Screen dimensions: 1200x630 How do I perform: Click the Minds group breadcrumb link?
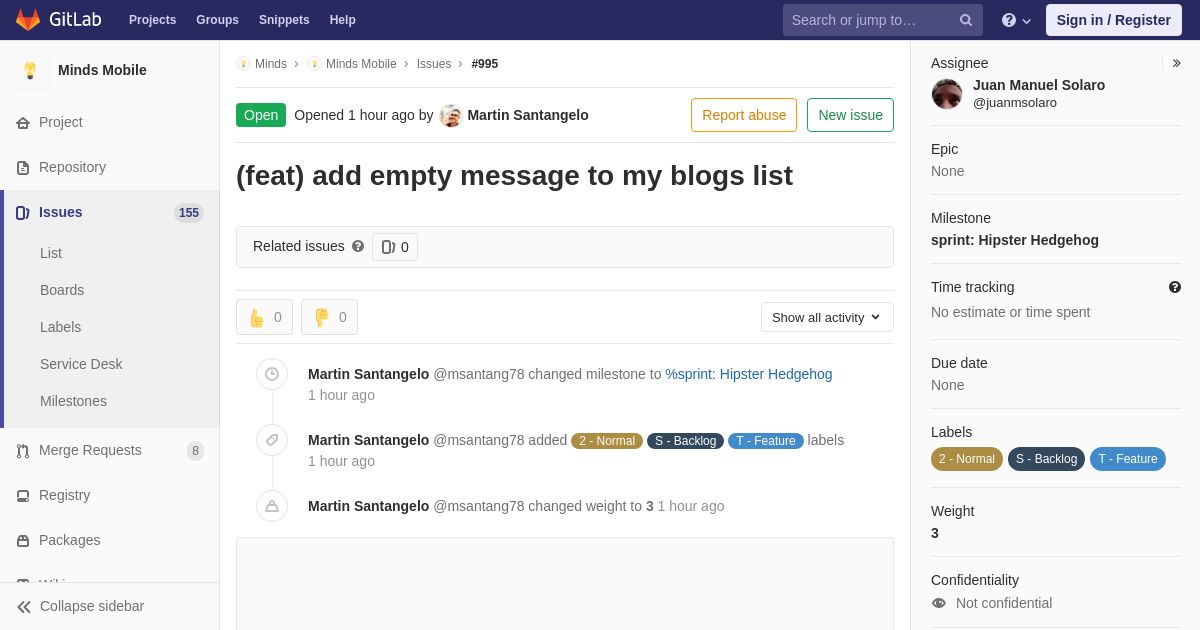(271, 64)
